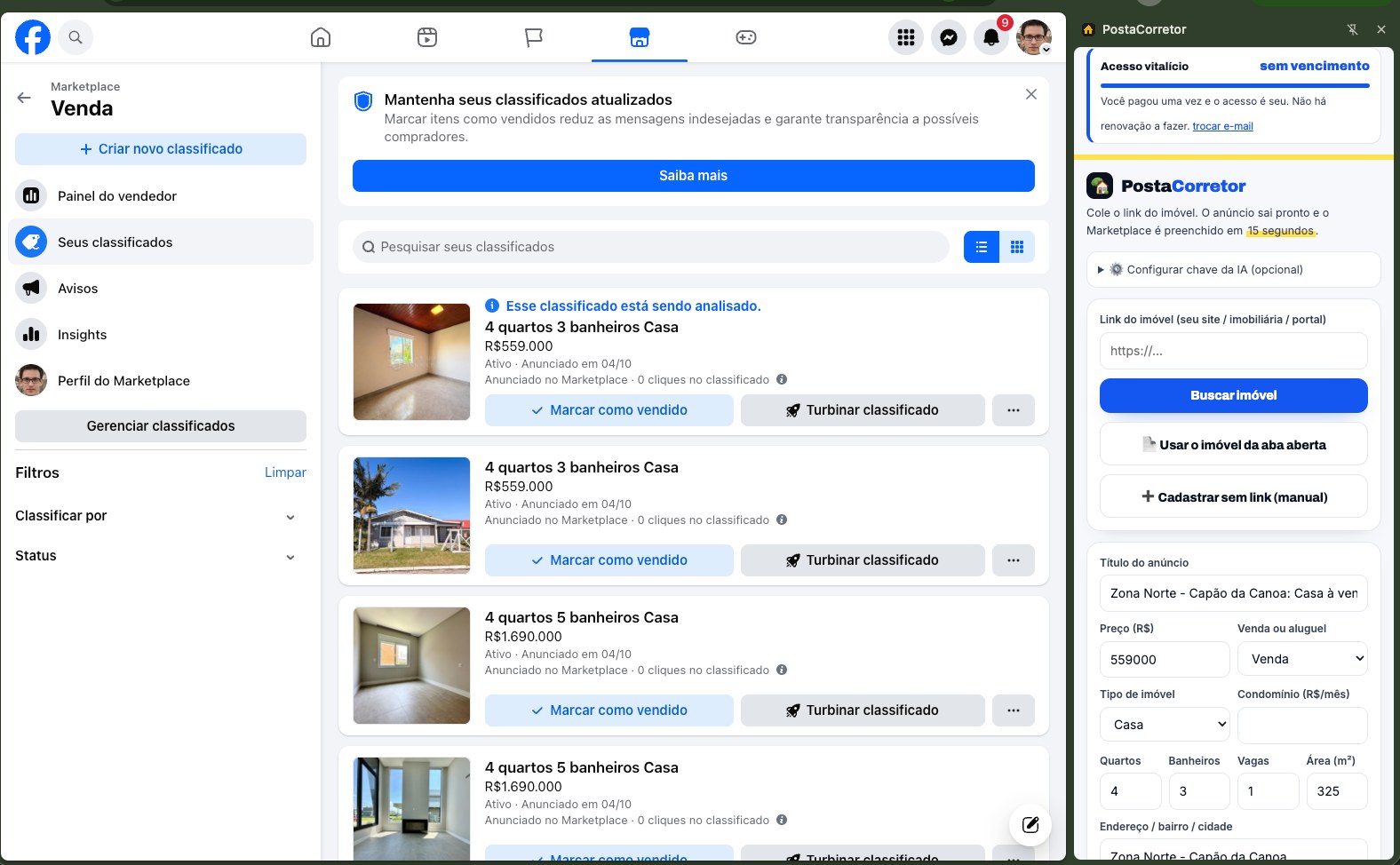
Task: Open notifications bell
Action: 991,37
